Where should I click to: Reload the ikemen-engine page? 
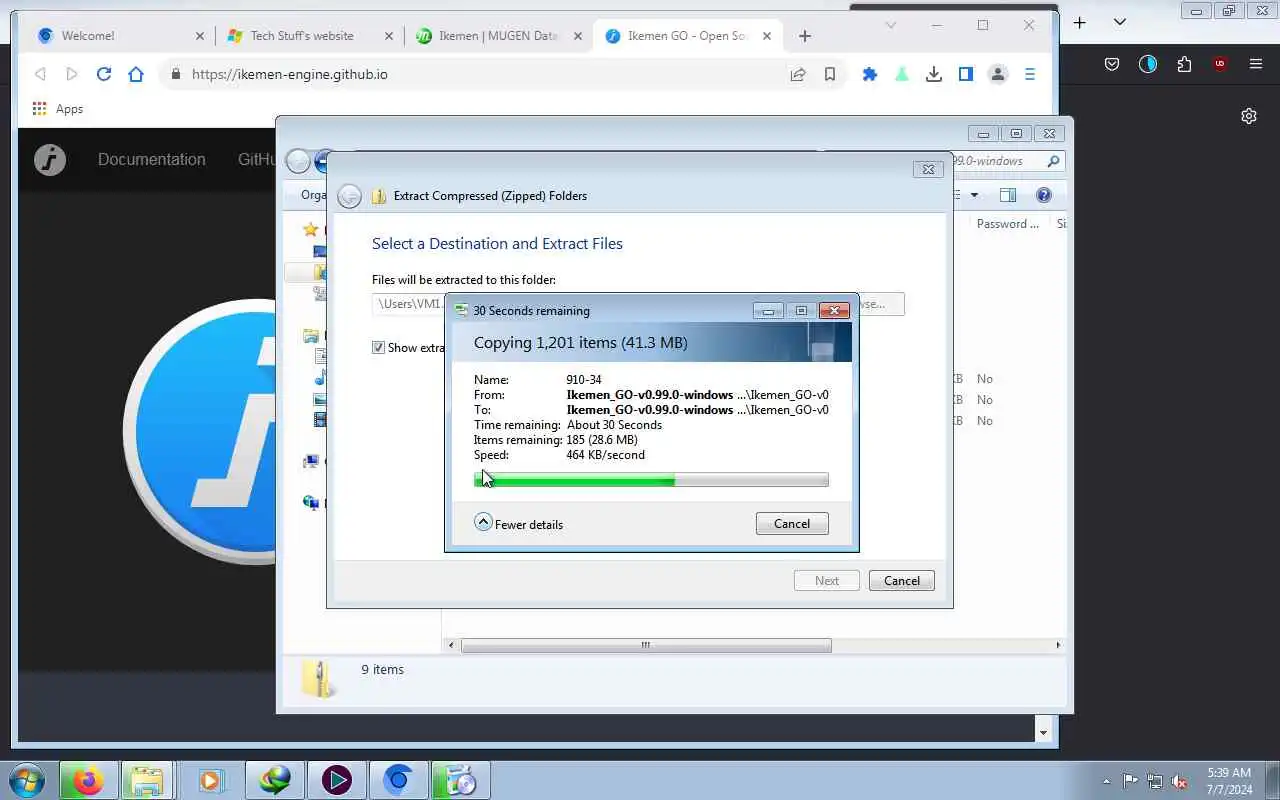pos(104,74)
